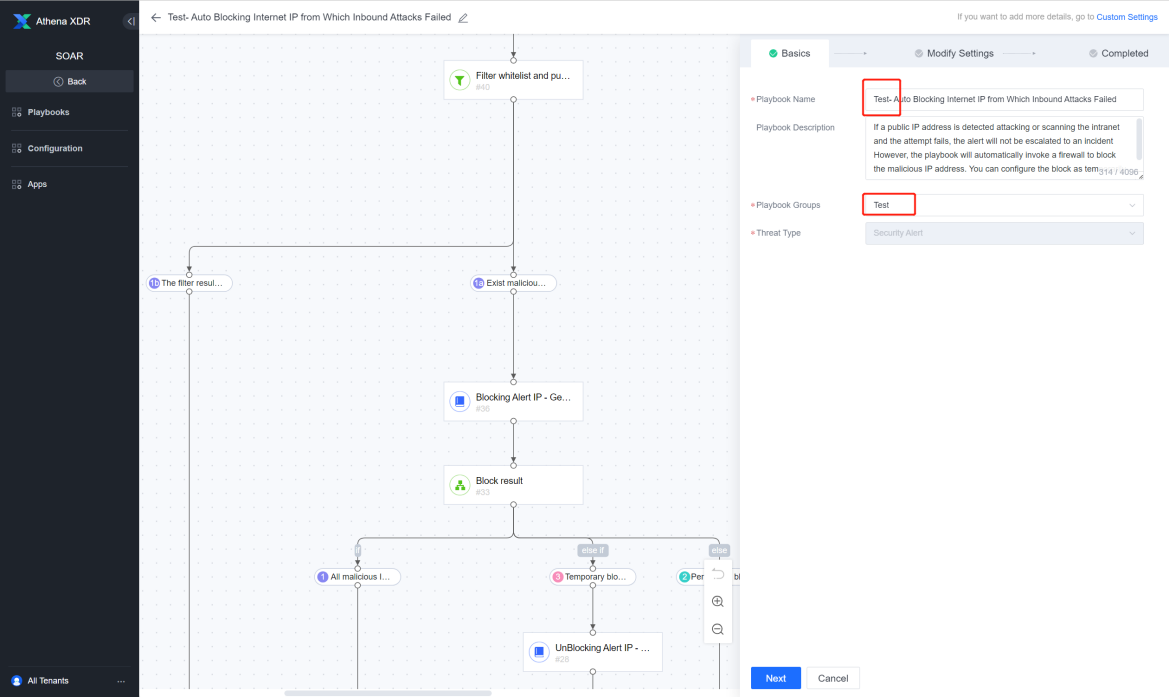Click the else if branch label
This screenshot has height=697, width=1169.
593,550
